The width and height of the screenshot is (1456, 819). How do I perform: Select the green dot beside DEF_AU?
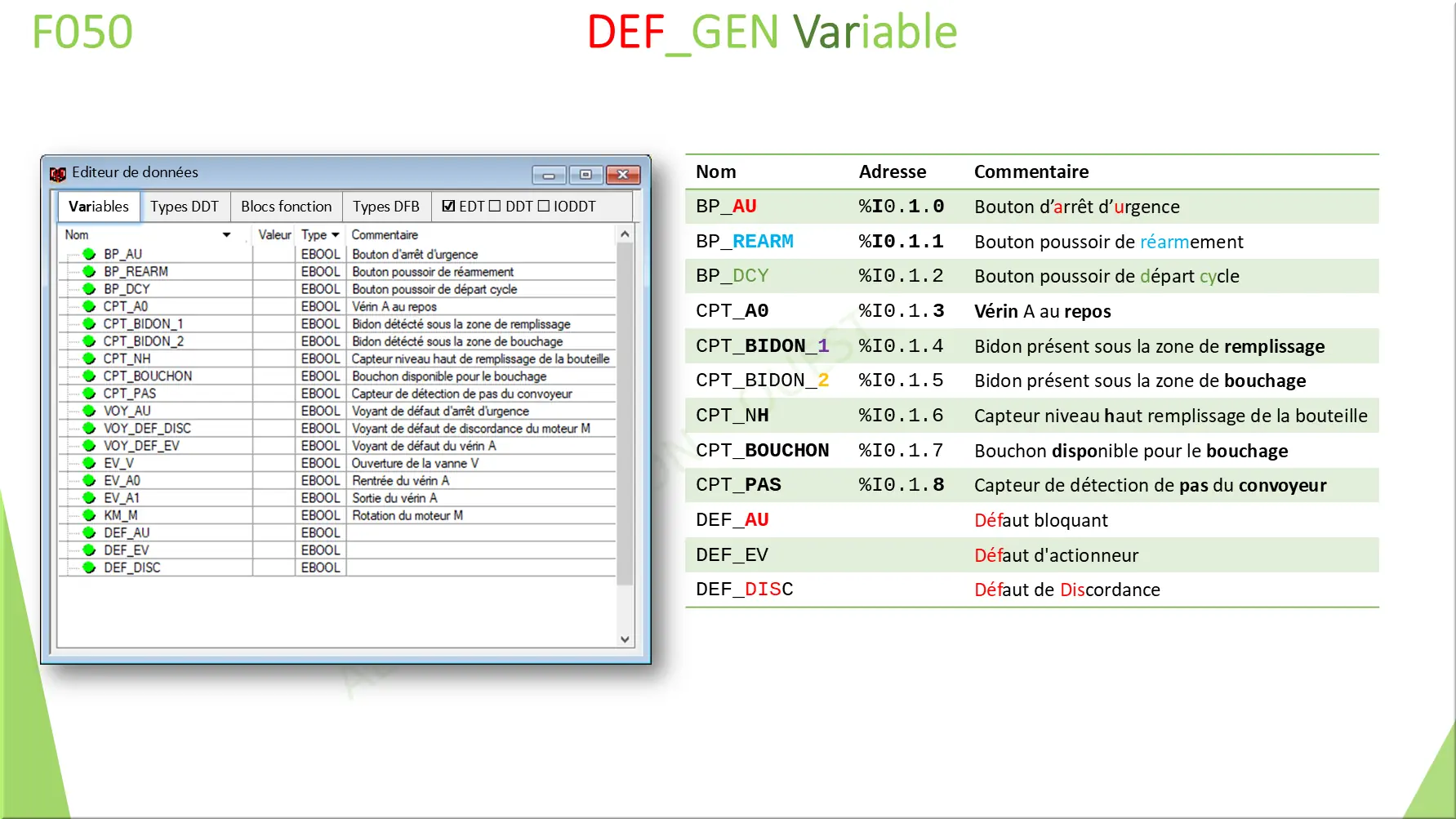coord(88,532)
